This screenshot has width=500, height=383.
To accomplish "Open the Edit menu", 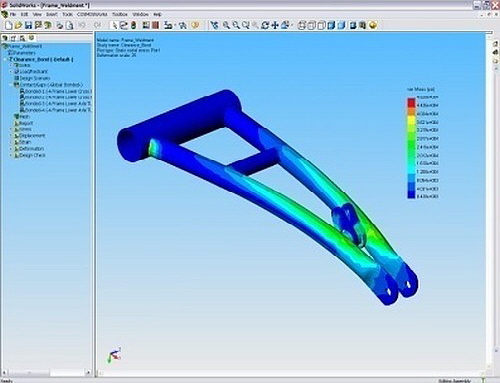I will pyautogui.click(x=24, y=14).
